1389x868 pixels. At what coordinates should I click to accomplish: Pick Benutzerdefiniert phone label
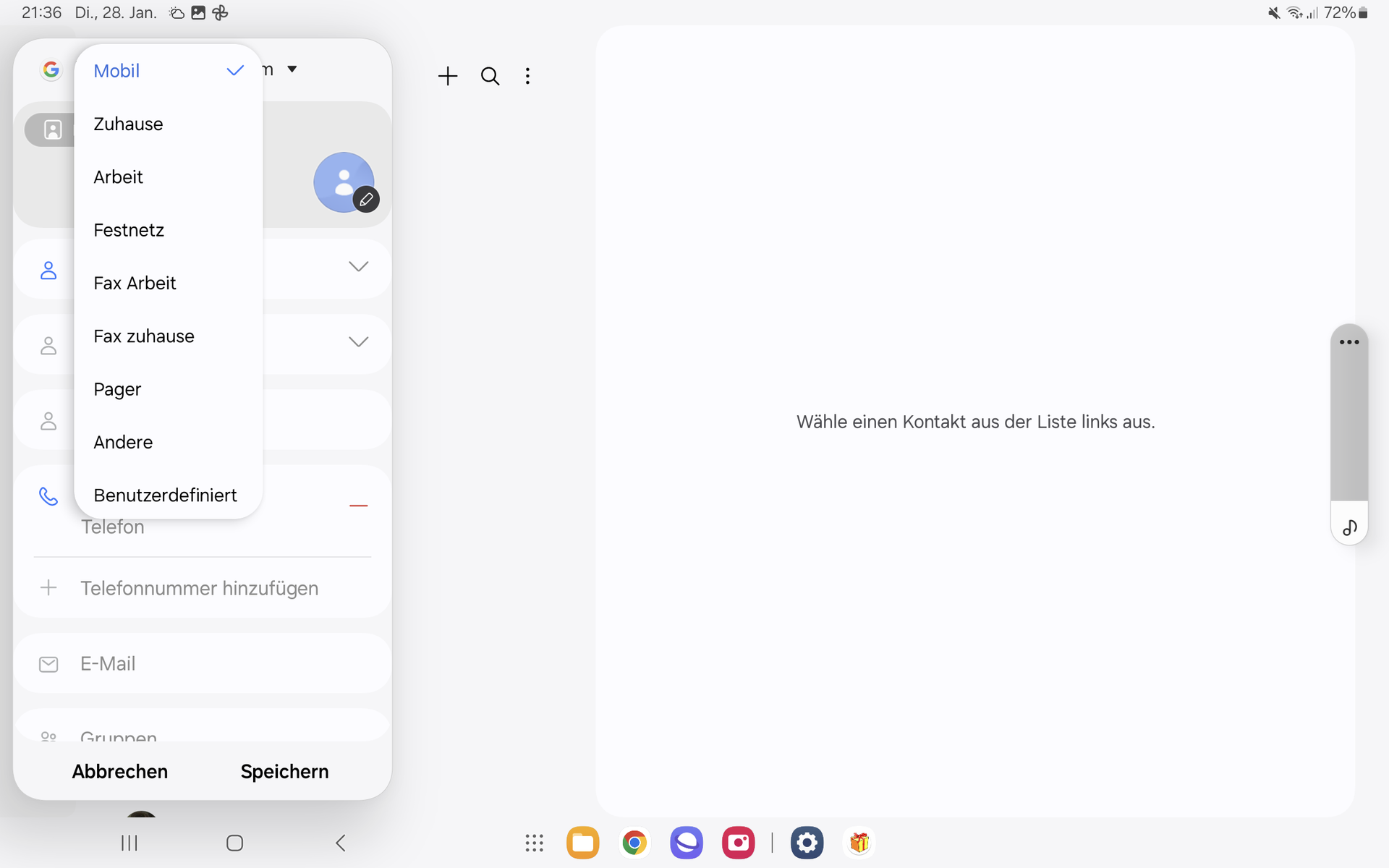point(166,495)
